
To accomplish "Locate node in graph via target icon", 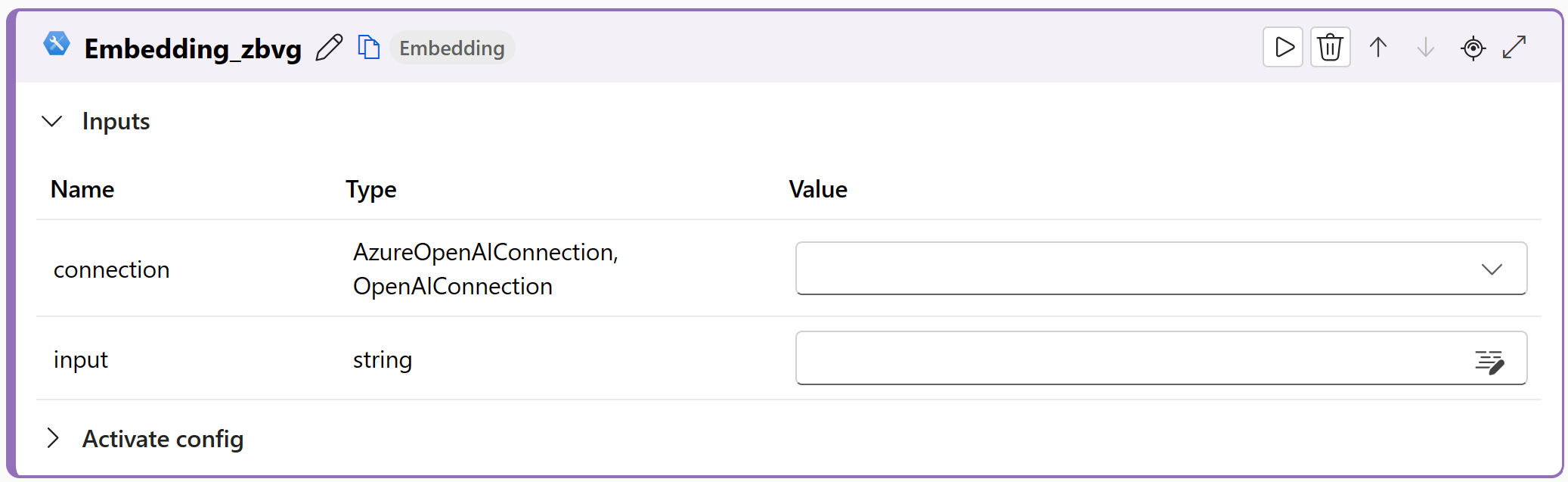I will [1473, 48].
